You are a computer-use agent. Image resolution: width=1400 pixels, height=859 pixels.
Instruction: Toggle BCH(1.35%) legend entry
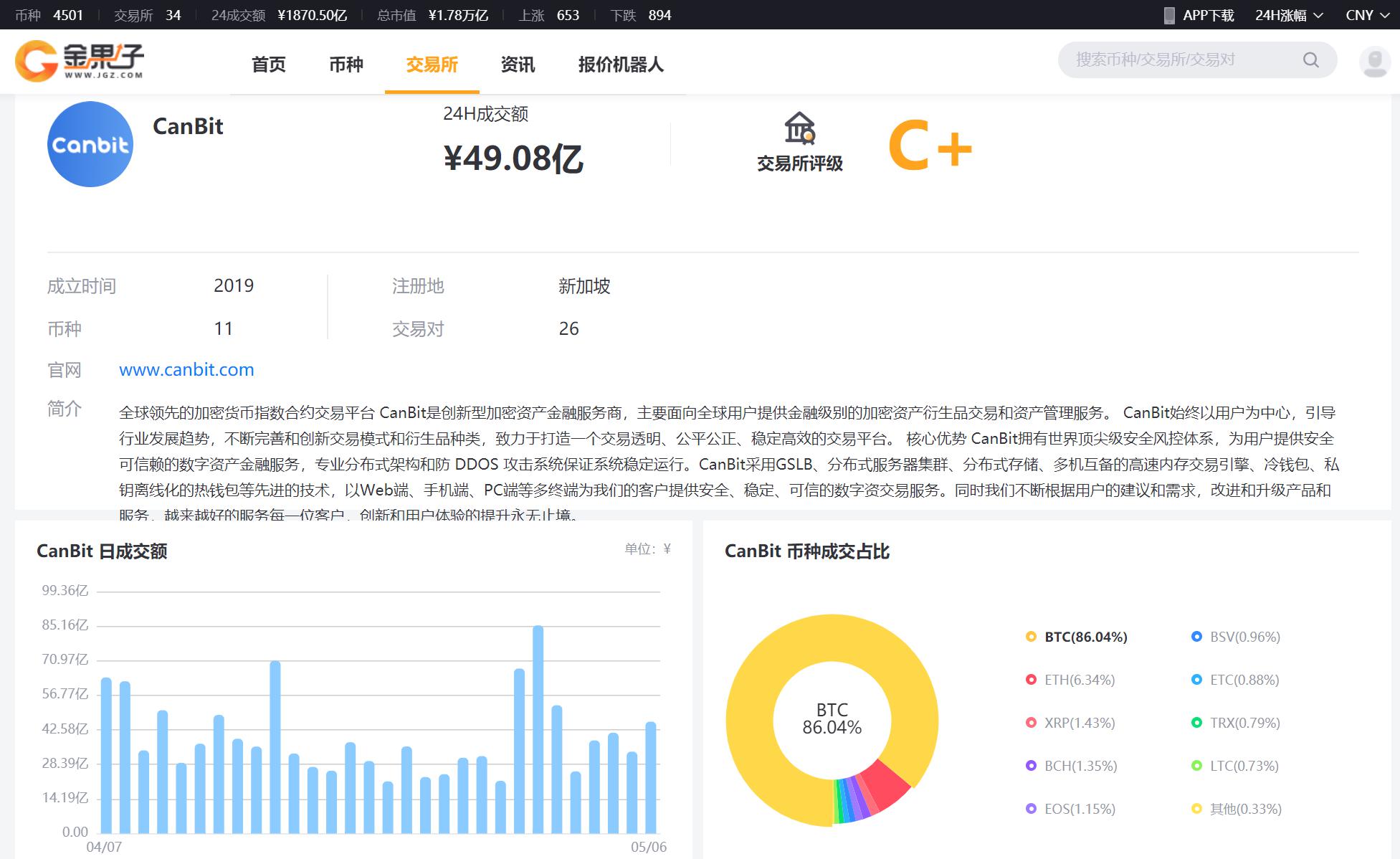(x=1072, y=766)
